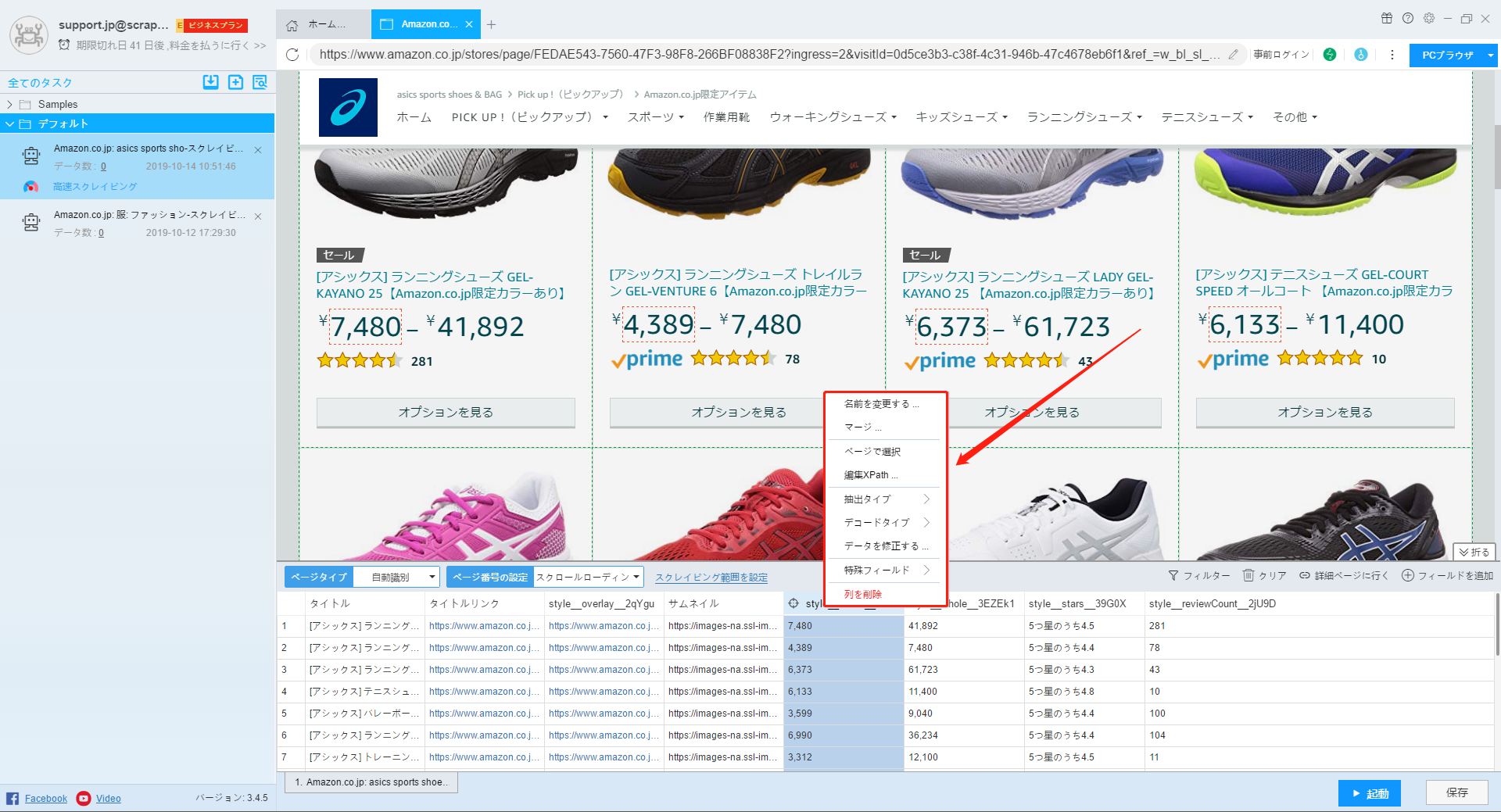Image resolution: width=1501 pixels, height=812 pixels.
Task: Click the 詳細ページに行く link icon
Action: [x=1305, y=575]
